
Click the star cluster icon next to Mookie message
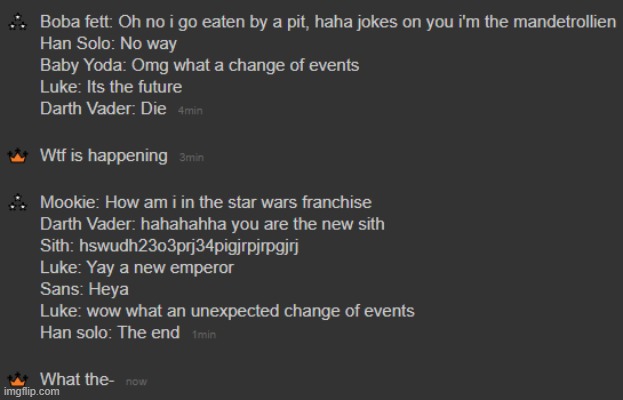point(18,202)
